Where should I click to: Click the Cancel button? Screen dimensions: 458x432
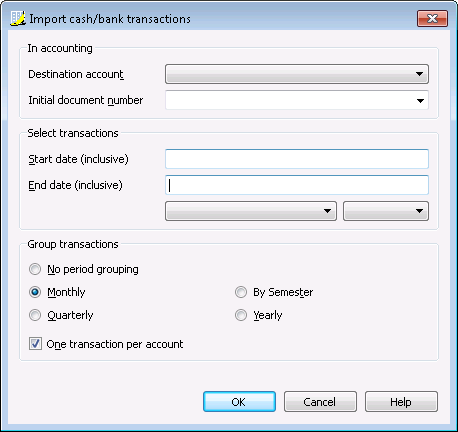(x=320, y=402)
